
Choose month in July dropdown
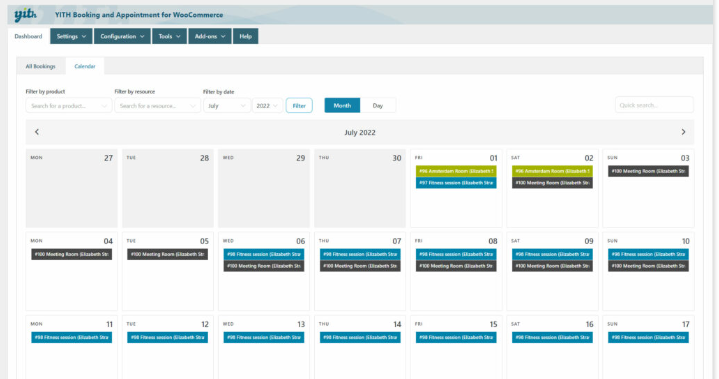[x=227, y=106]
